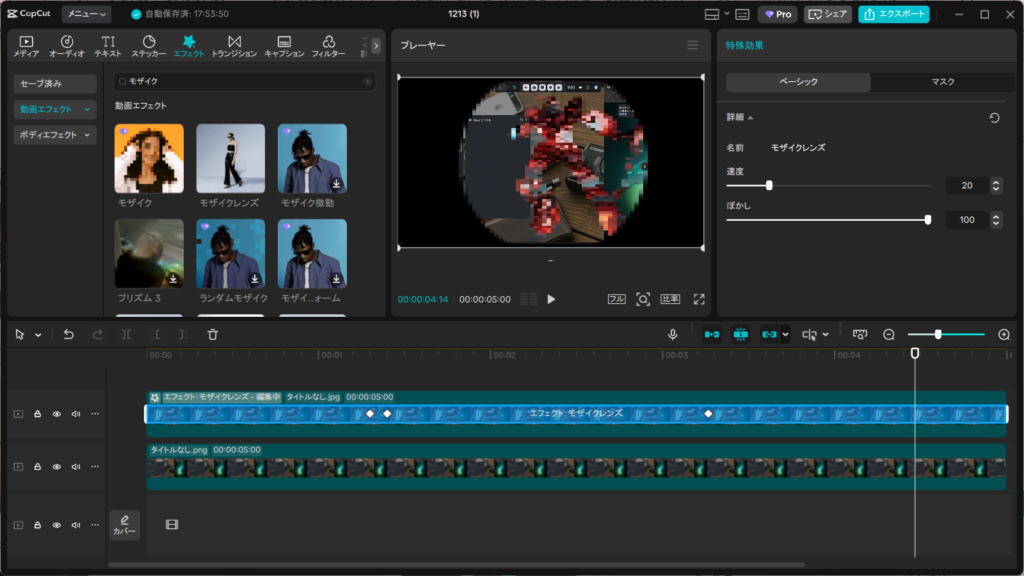Image resolution: width=1024 pixels, height=576 pixels.
Task: Click the エクスポート button
Action: (x=893, y=14)
